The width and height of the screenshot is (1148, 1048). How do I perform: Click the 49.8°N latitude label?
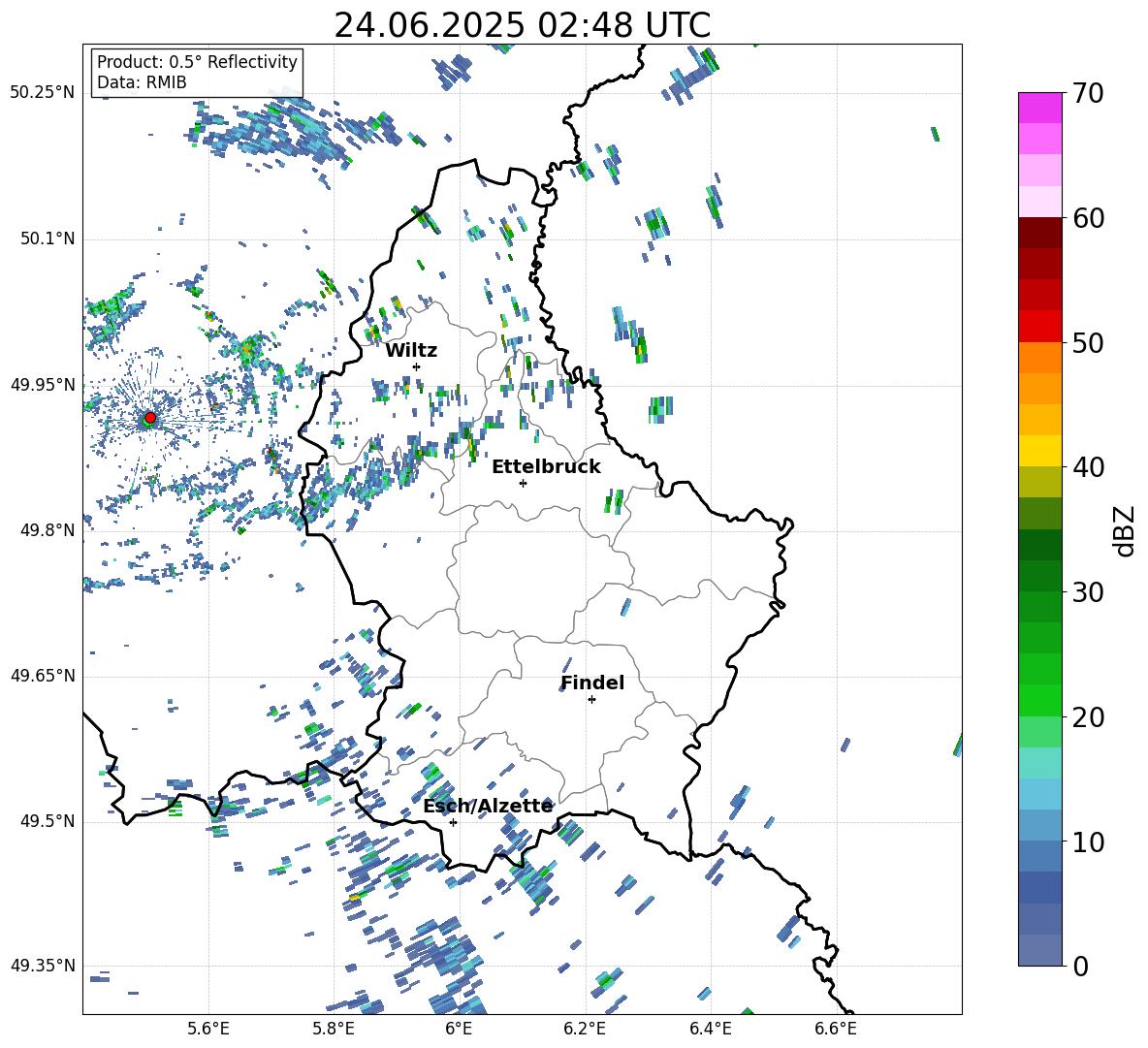(x=48, y=530)
